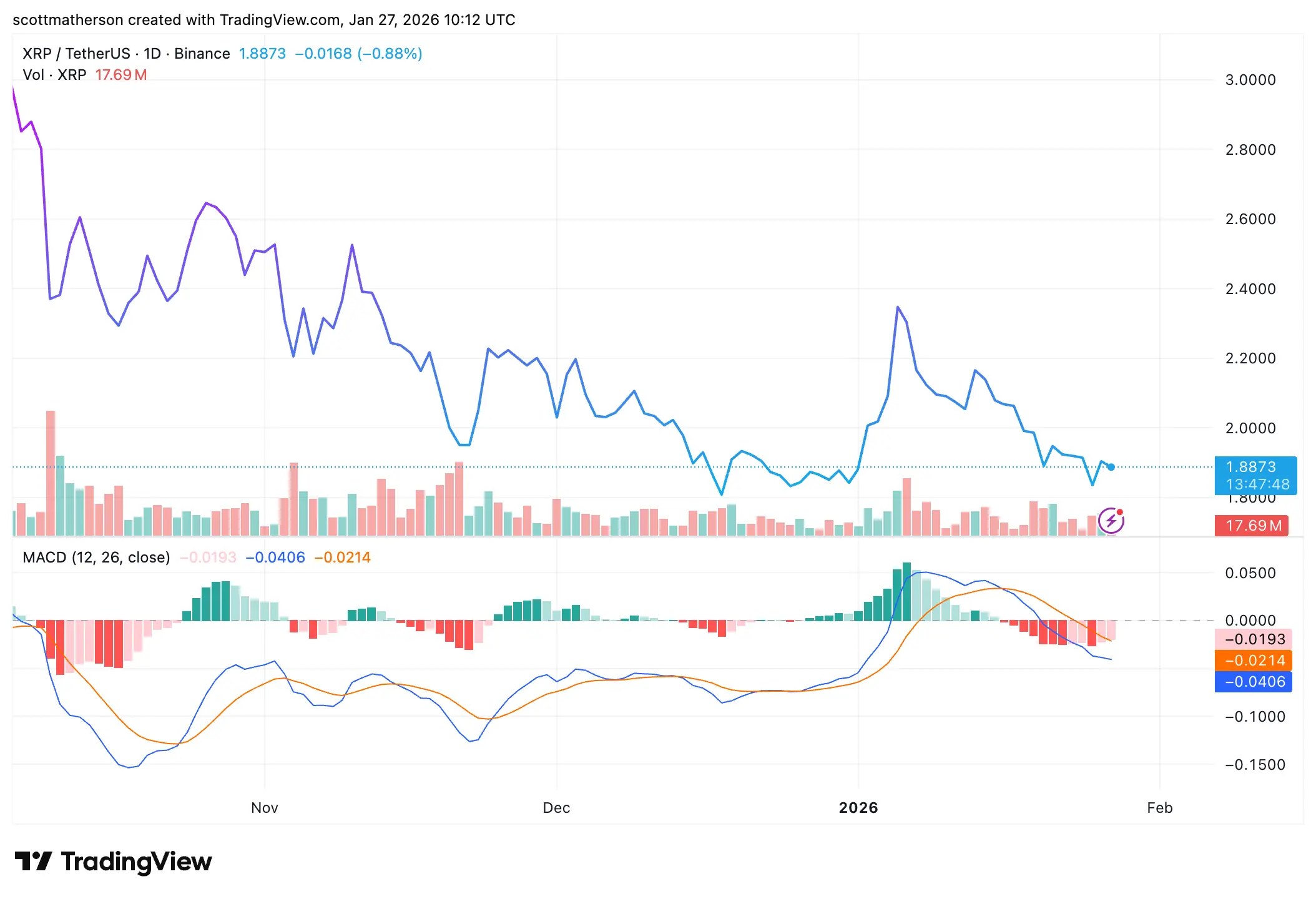The image size is (1316, 899).
Task: Click the red notification dot on lightning icon
Action: point(1121,511)
